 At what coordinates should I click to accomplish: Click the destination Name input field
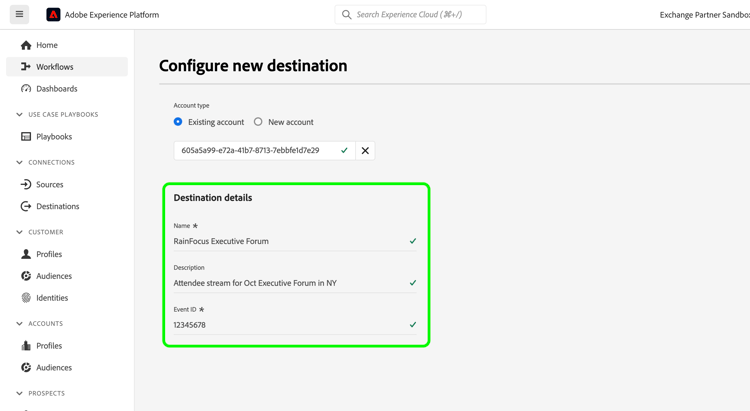pyautogui.click(x=288, y=241)
